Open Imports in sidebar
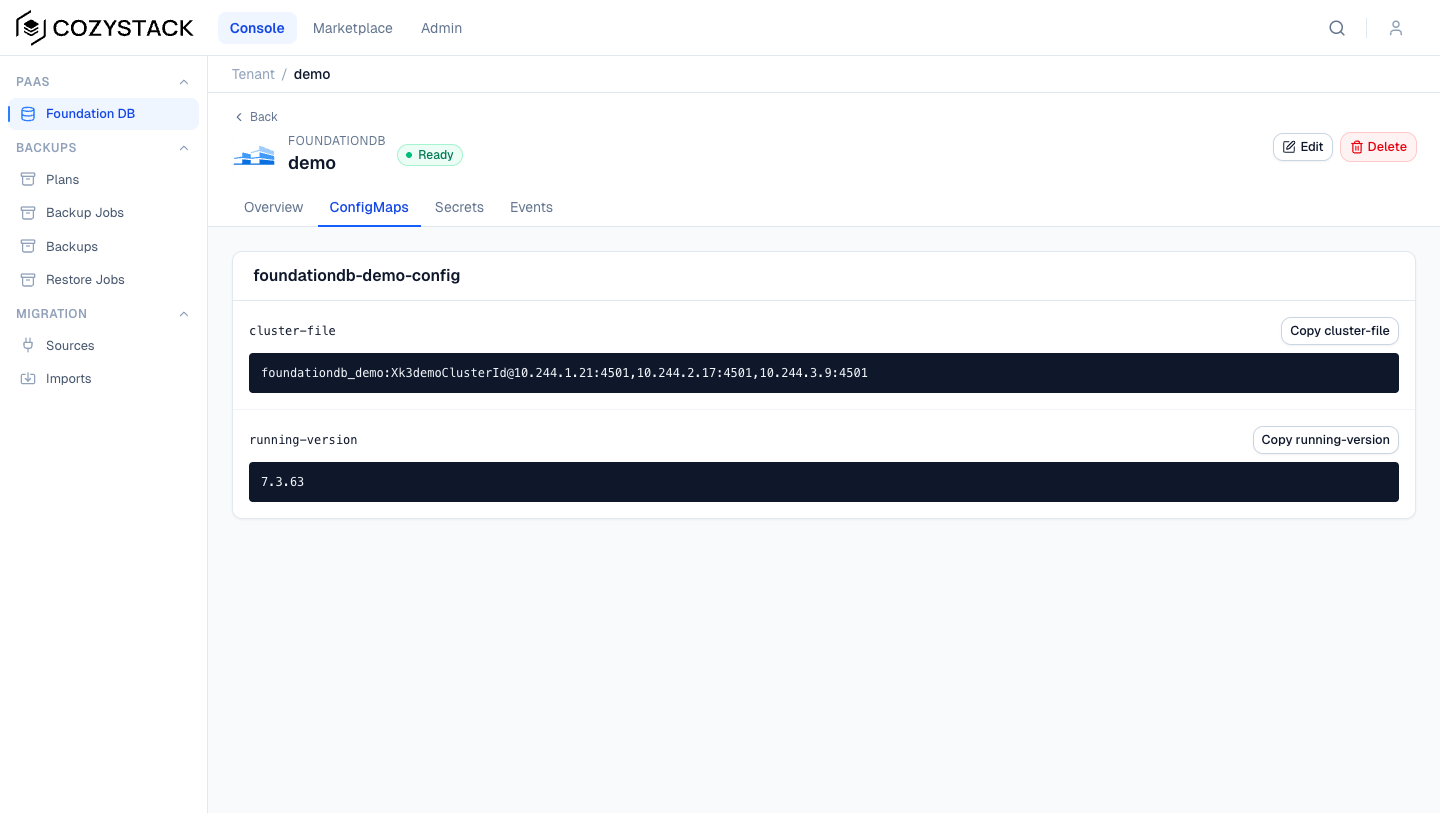The height and width of the screenshot is (813, 1440). click(104, 379)
